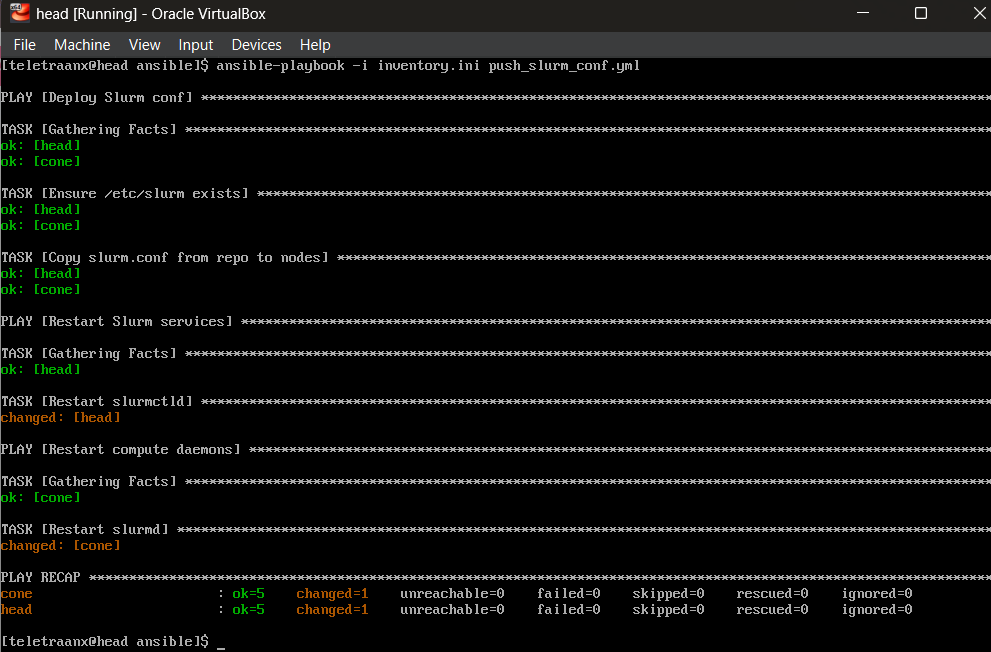Viewport: 991px width, 652px height.
Task: Click the TASK [Restart slurmd] line
Action: (85, 530)
